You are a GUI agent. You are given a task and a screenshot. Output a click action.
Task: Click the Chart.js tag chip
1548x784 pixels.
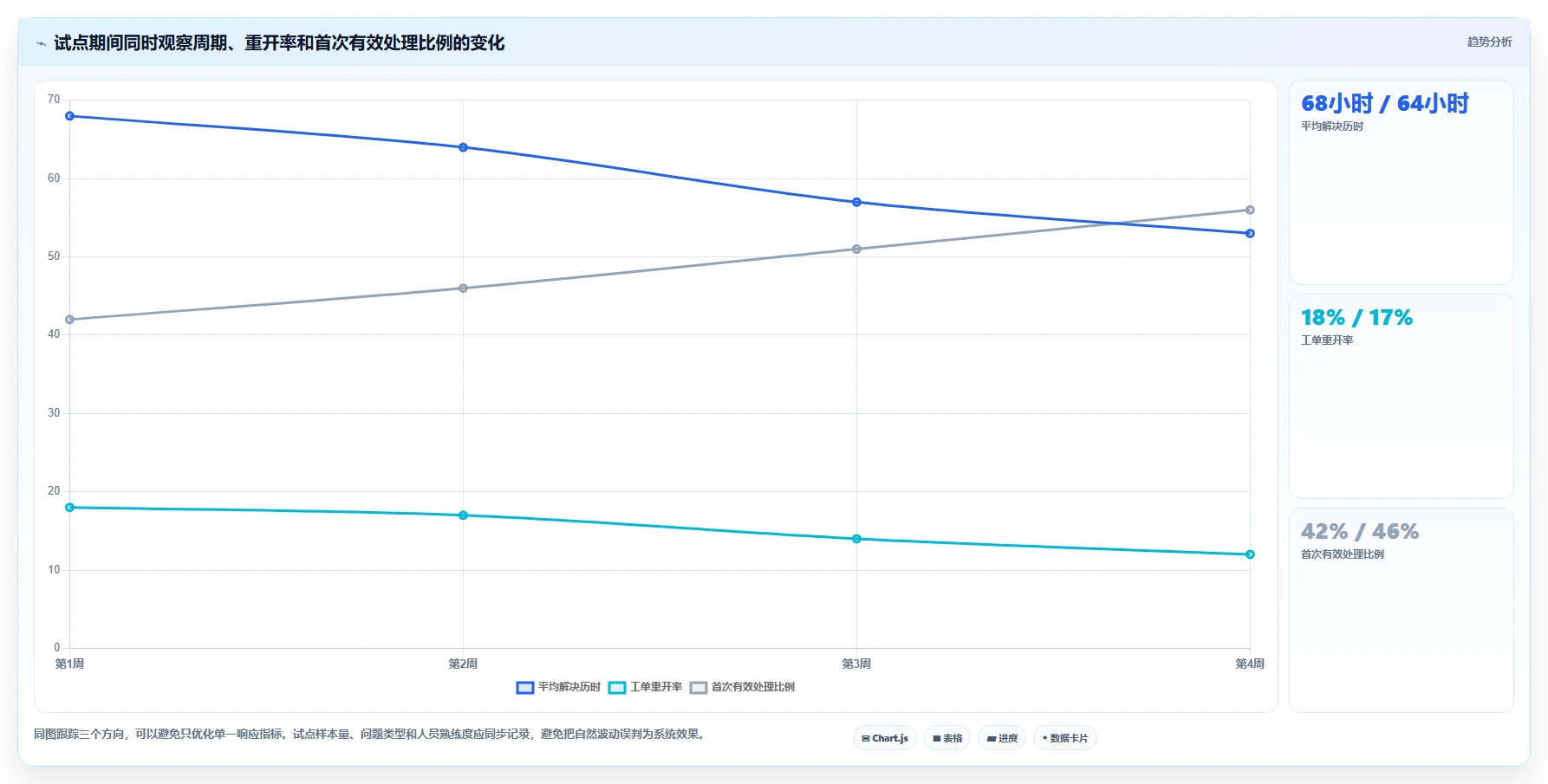tap(885, 738)
